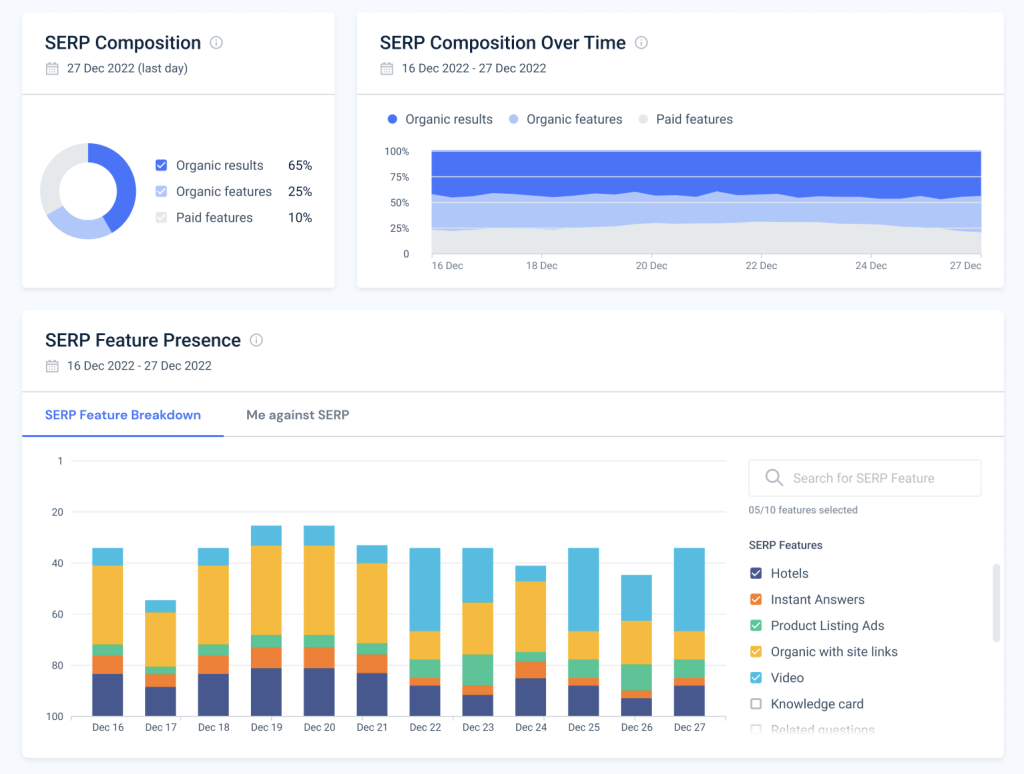Click the Organic results legend dot

point(392,119)
